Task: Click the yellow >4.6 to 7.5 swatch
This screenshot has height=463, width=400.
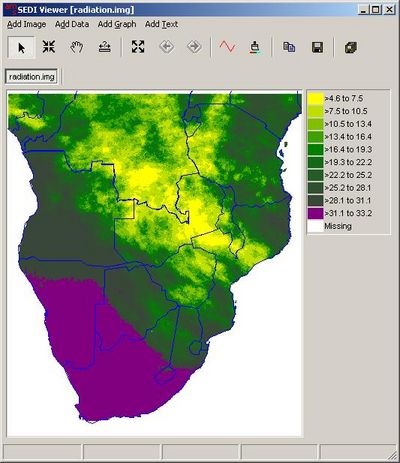Action: coord(315,98)
